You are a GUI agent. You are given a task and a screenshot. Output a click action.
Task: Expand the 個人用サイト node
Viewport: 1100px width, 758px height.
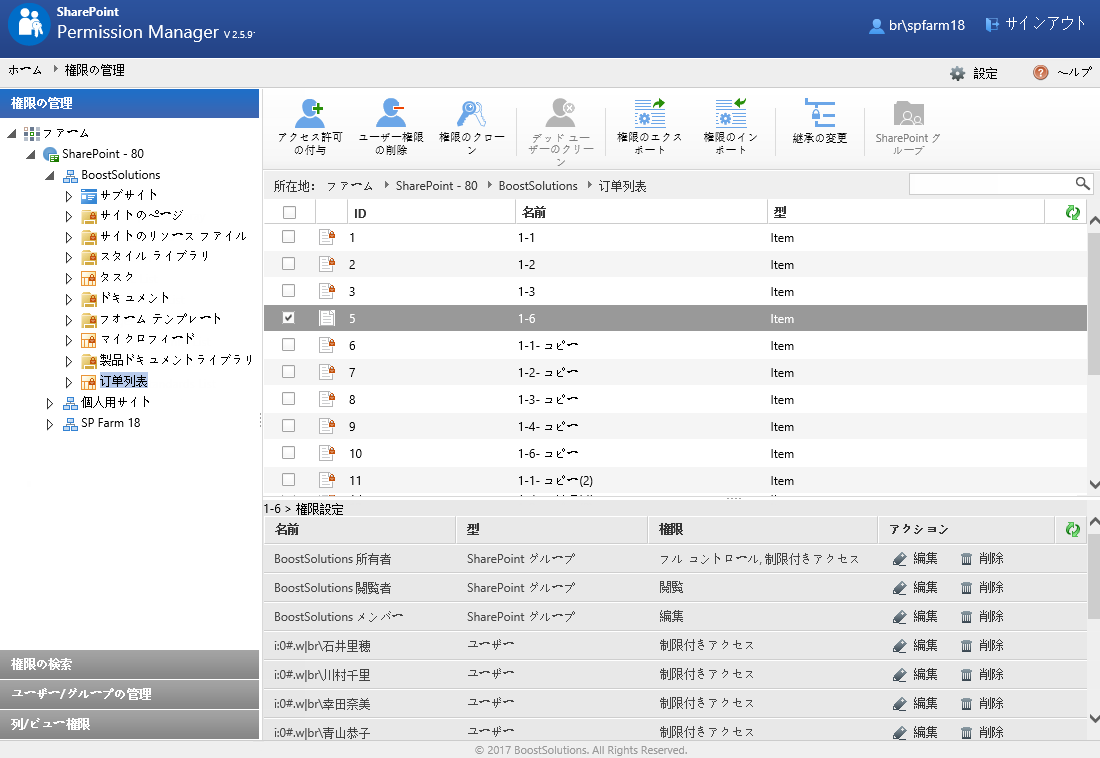tap(50, 404)
